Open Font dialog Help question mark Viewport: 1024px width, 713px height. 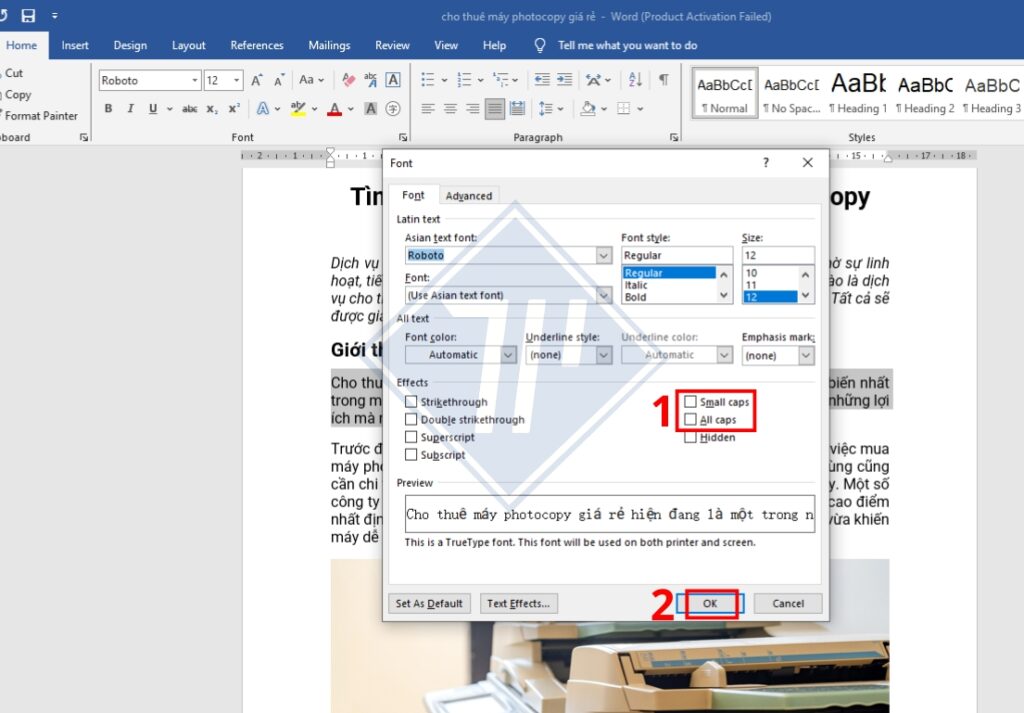(x=766, y=163)
